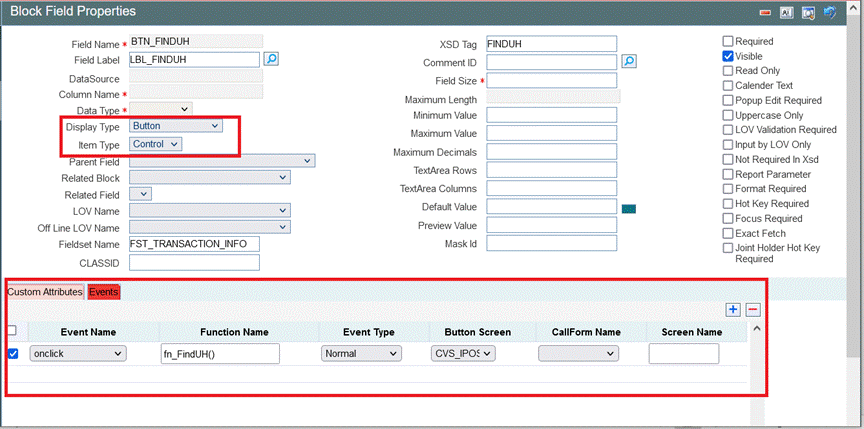Open the Display Type Button dropdown
This screenshot has width=864, height=429.
pyautogui.click(x=176, y=126)
